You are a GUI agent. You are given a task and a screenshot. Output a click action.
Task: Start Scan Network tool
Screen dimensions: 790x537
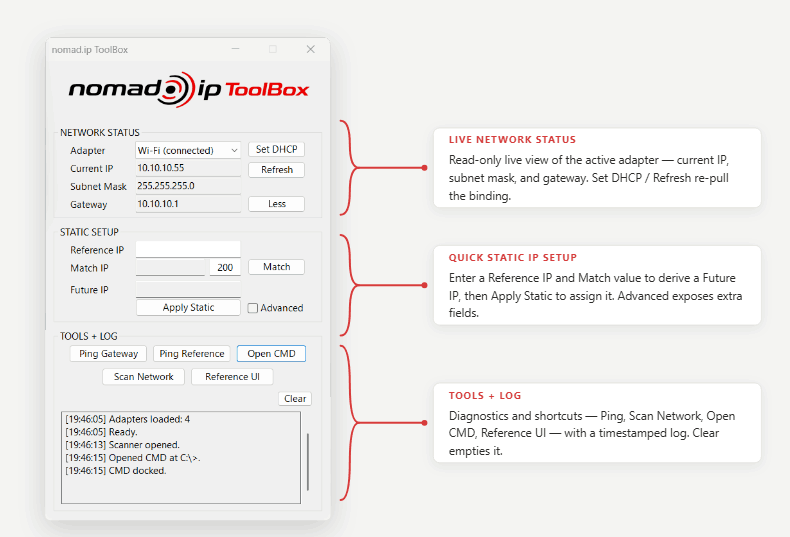pyautogui.click(x=143, y=377)
